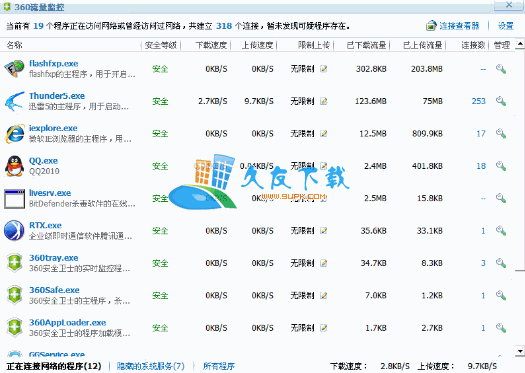Viewport: 525px width, 373px height.
Task: Click 无限制 limit for flashfxp.exe
Action: click(302, 69)
